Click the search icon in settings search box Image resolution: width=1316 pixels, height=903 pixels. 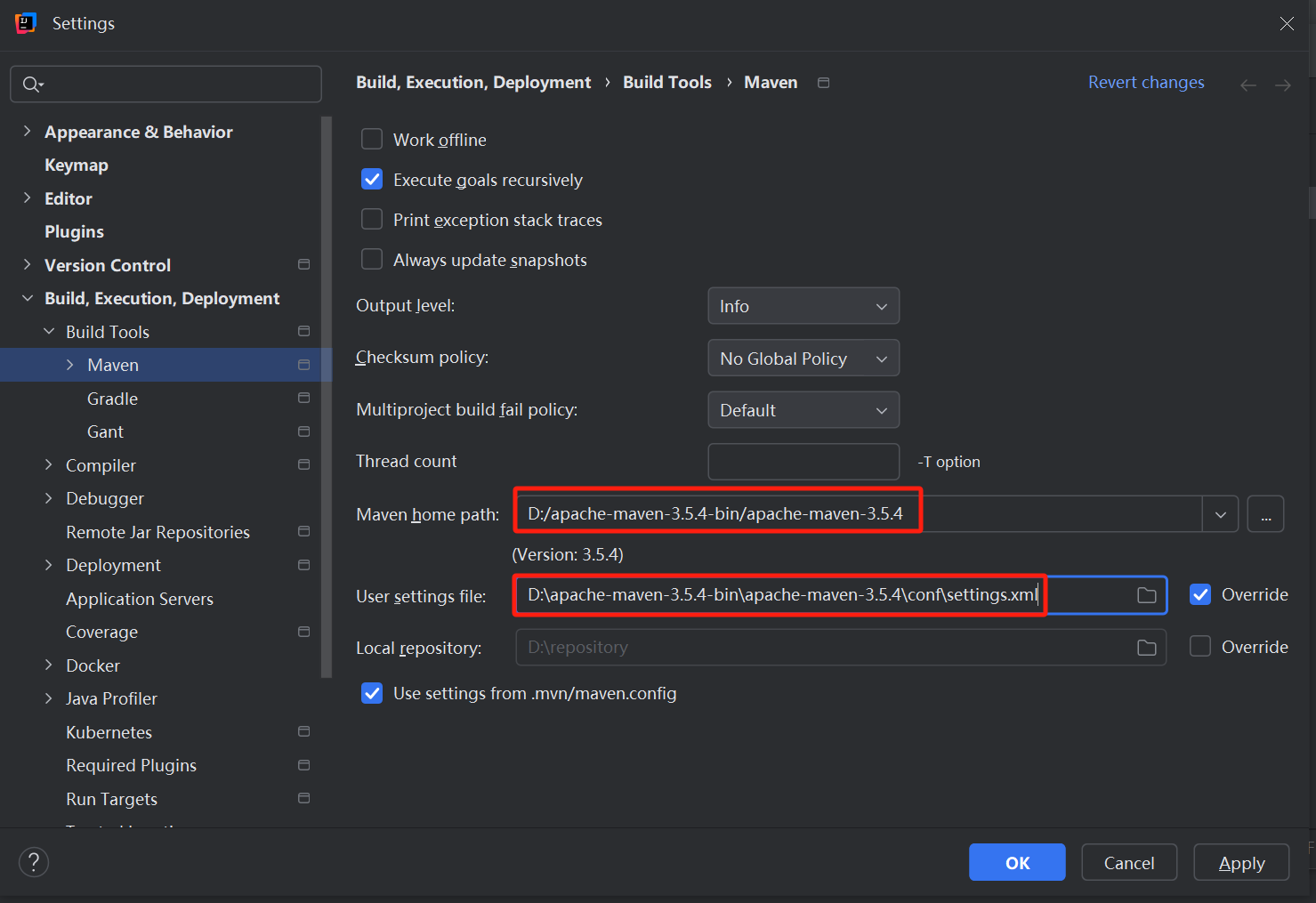pyautogui.click(x=33, y=85)
